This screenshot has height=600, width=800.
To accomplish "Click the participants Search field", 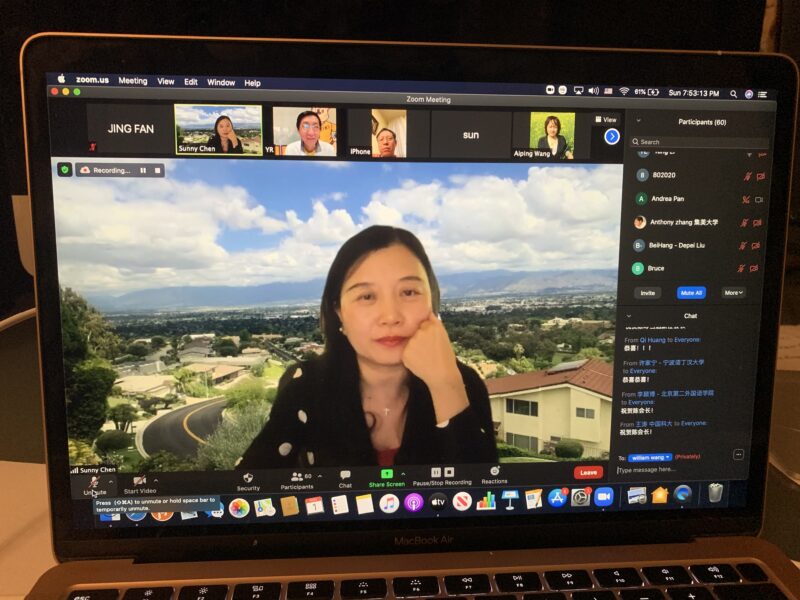I will pos(699,142).
